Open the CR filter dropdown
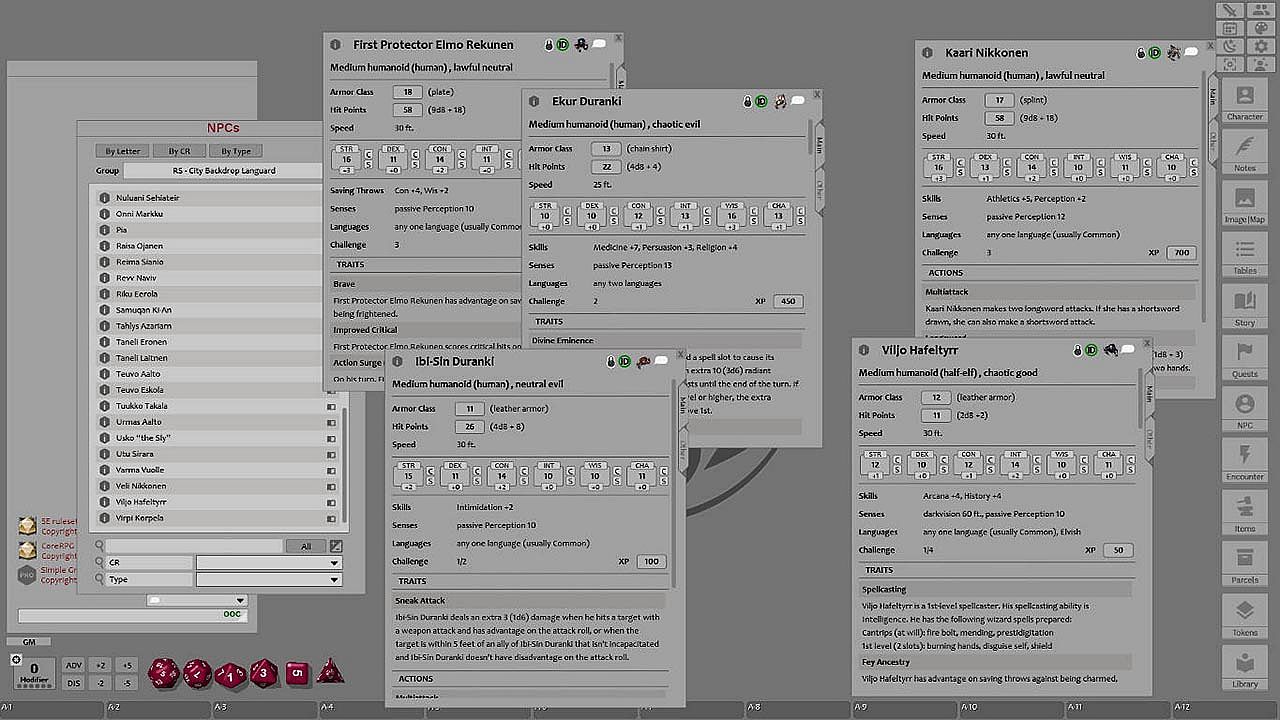 [x=268, y=563]
